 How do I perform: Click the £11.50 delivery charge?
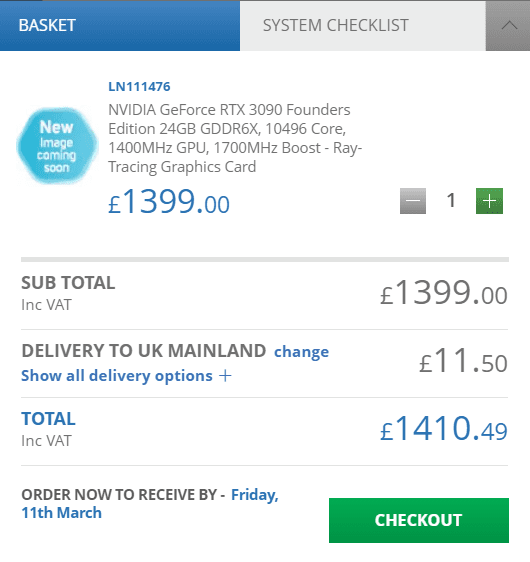[x=463, y=361]
